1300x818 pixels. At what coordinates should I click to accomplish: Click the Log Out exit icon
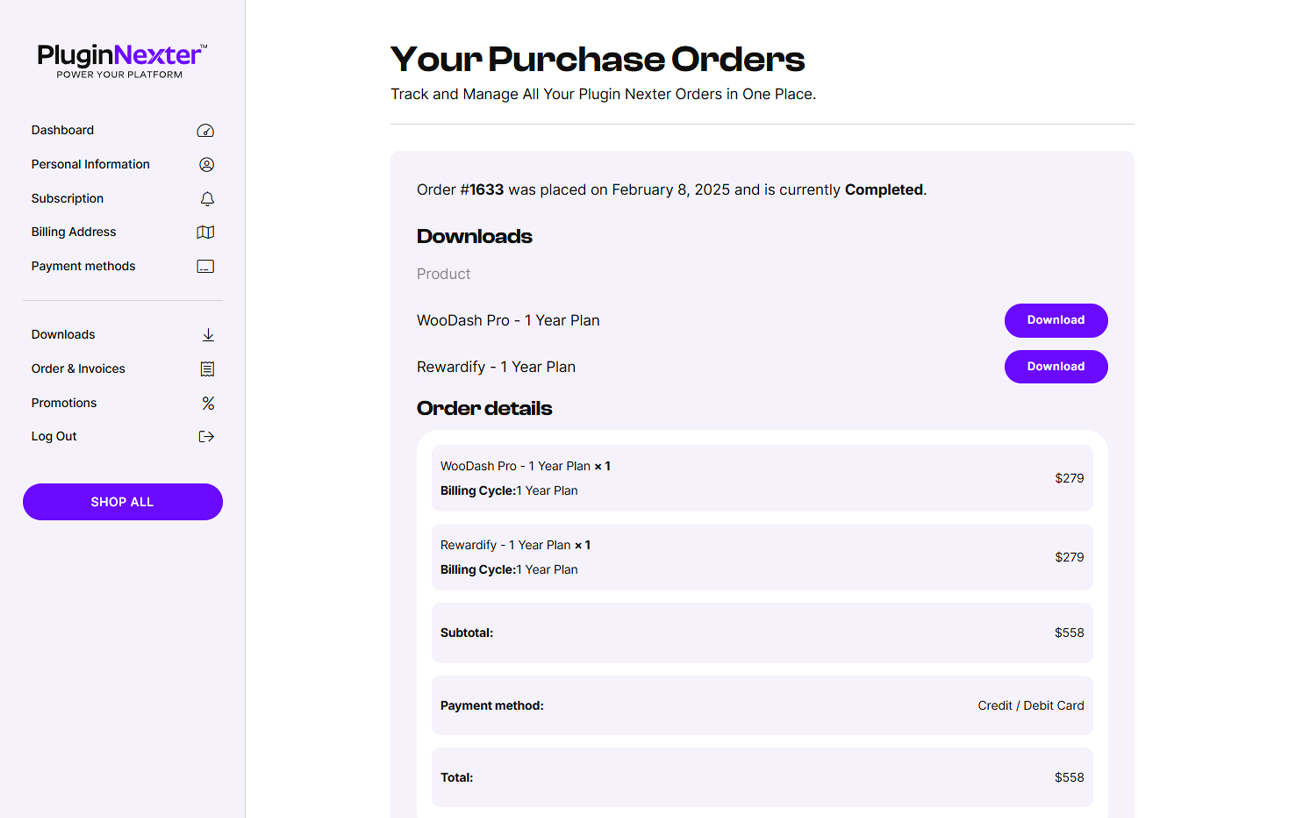(x=206, y=437)
